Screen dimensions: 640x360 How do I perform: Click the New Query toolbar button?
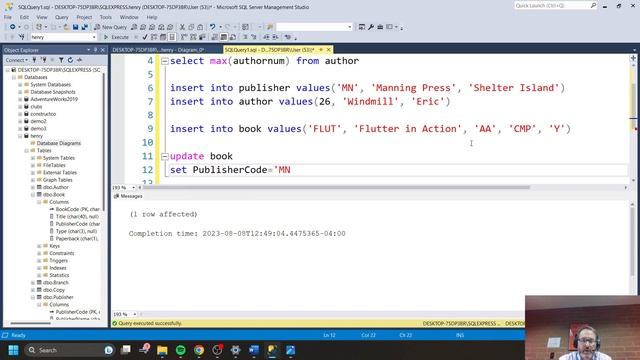111,27
